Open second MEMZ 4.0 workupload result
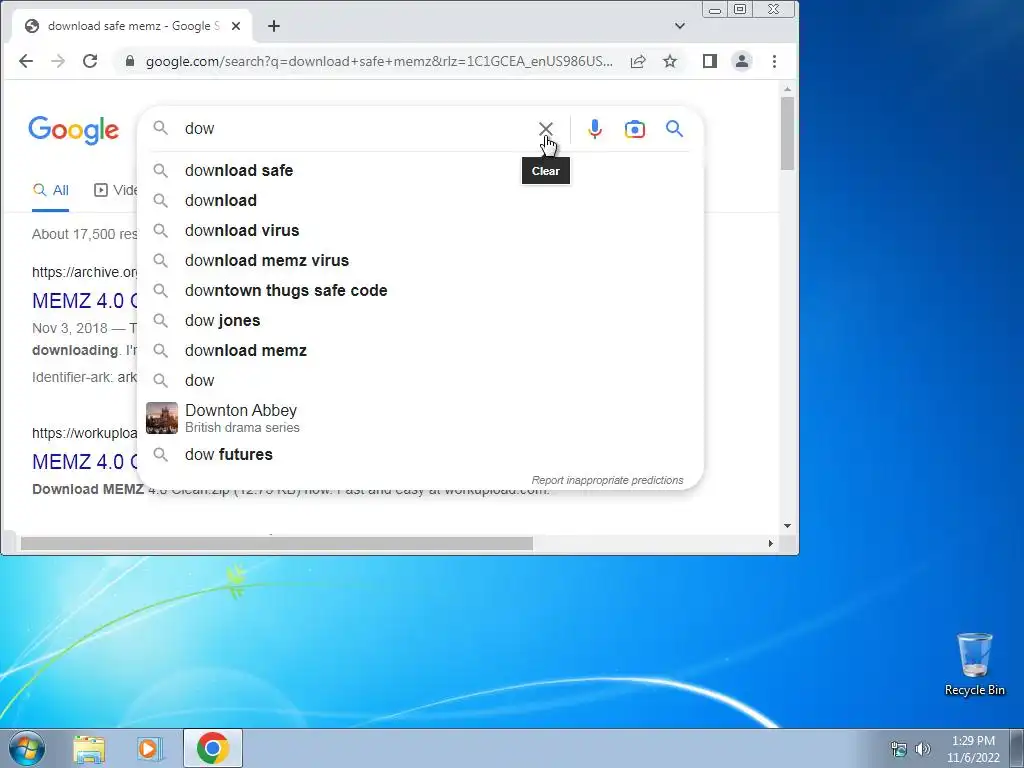The image size is (1024, 768). click(x=85, y=462)
